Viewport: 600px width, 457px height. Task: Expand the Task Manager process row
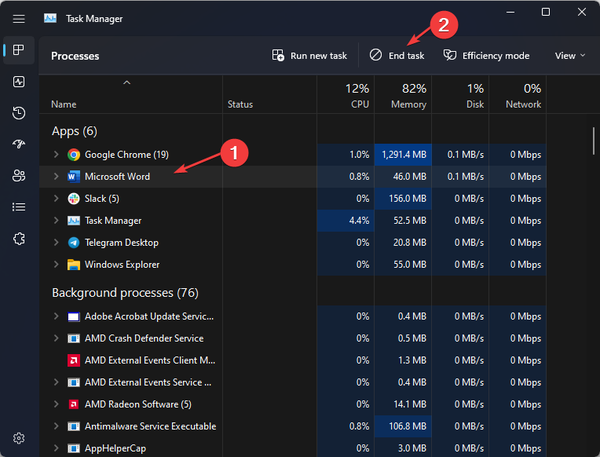click(x=56, y=220)
